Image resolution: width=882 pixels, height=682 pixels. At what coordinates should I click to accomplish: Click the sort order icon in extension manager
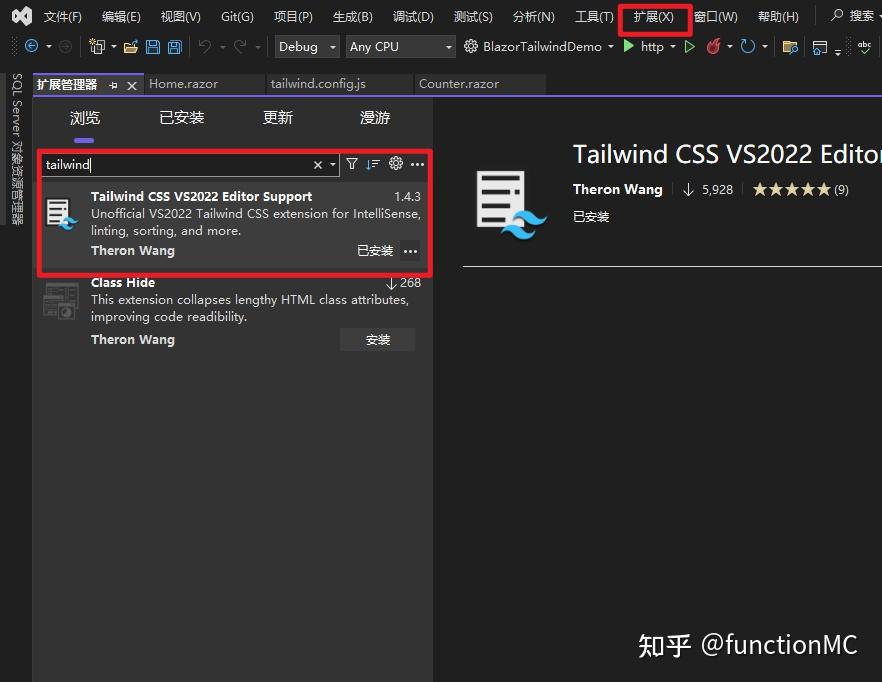[x=372, y=164]
